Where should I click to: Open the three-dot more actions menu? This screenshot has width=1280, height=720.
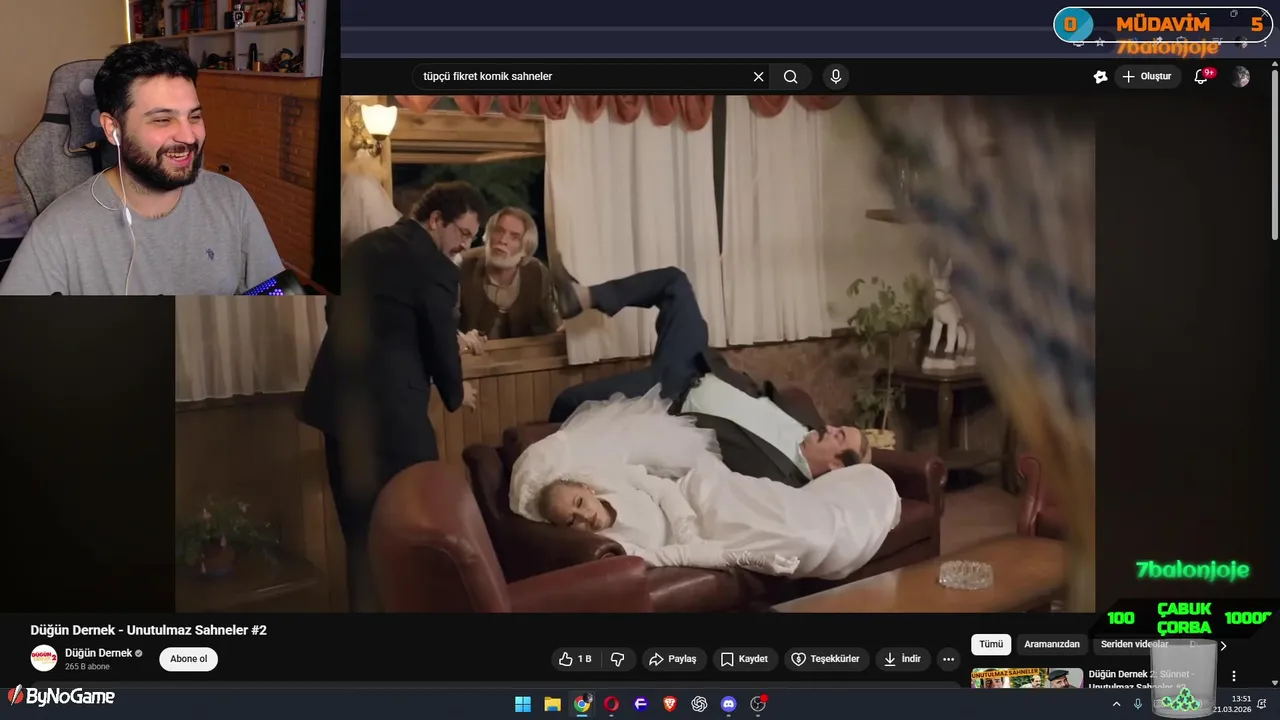(948, 659)
